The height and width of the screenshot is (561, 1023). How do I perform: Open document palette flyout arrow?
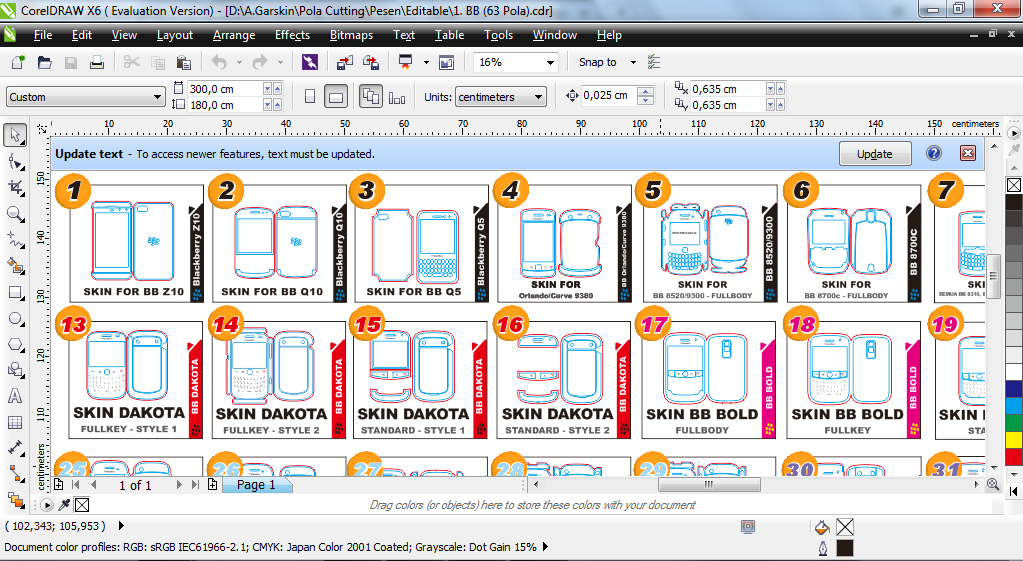[46, 504]
